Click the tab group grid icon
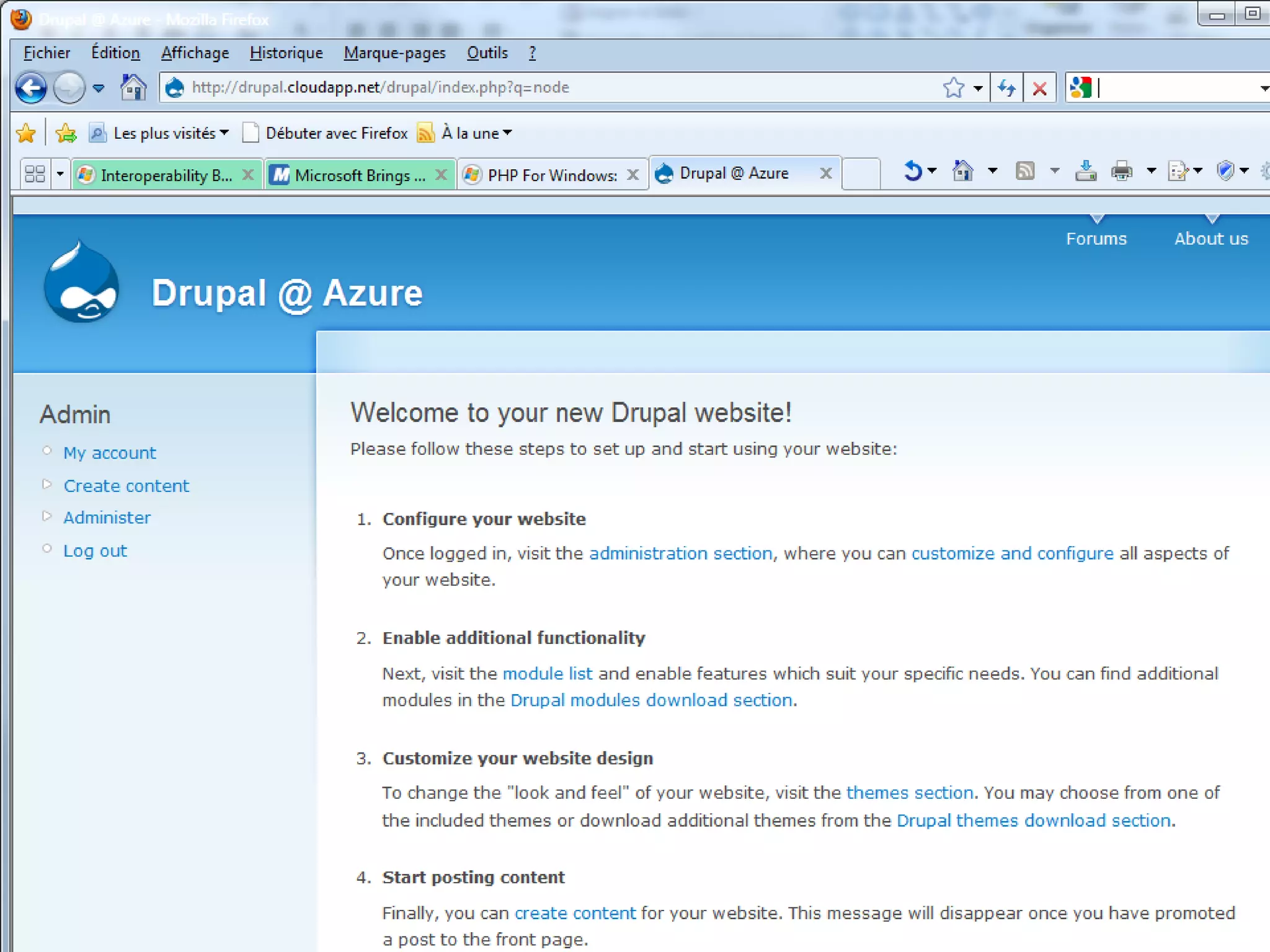1270x952 pixels. [x=35, y=174]
